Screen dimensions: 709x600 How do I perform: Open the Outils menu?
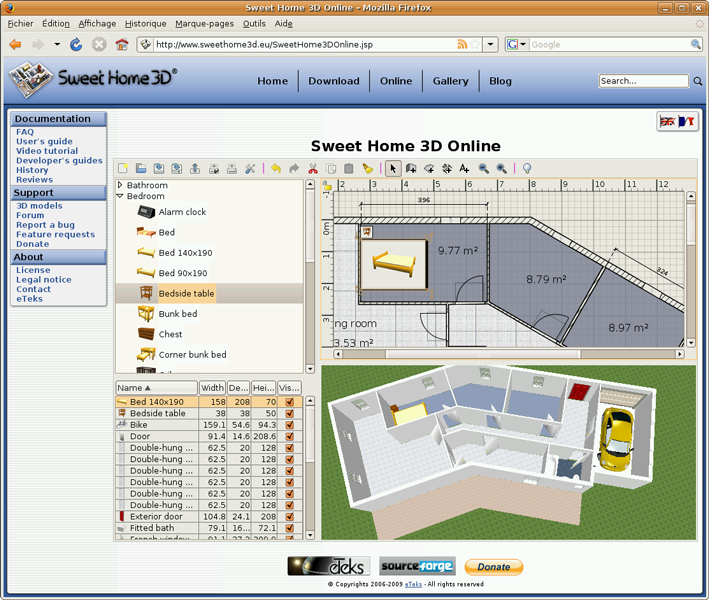pyautogui.click(x=254, y=24)
